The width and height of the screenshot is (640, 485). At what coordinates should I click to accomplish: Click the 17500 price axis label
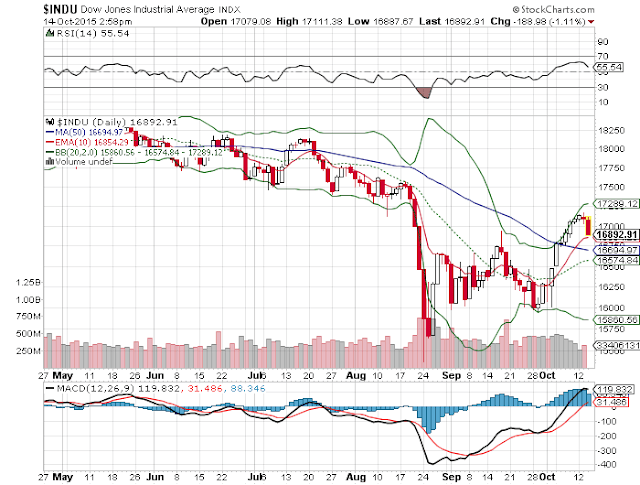pyautogui.click(x=611, y=187)
